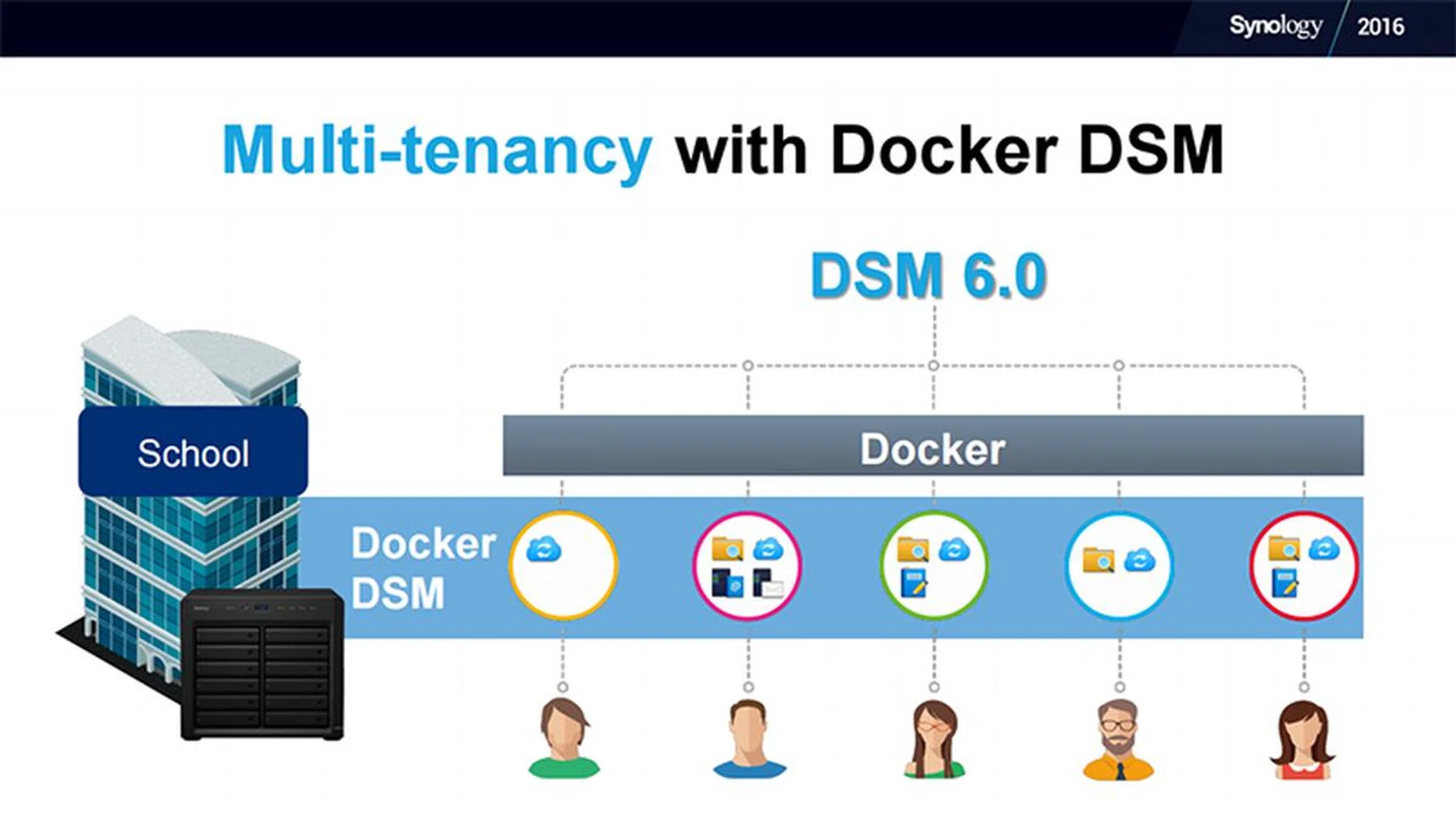Click the folder search icon in blue circle
Screen dimensions: 1456x817
[x=1098, y=560]
